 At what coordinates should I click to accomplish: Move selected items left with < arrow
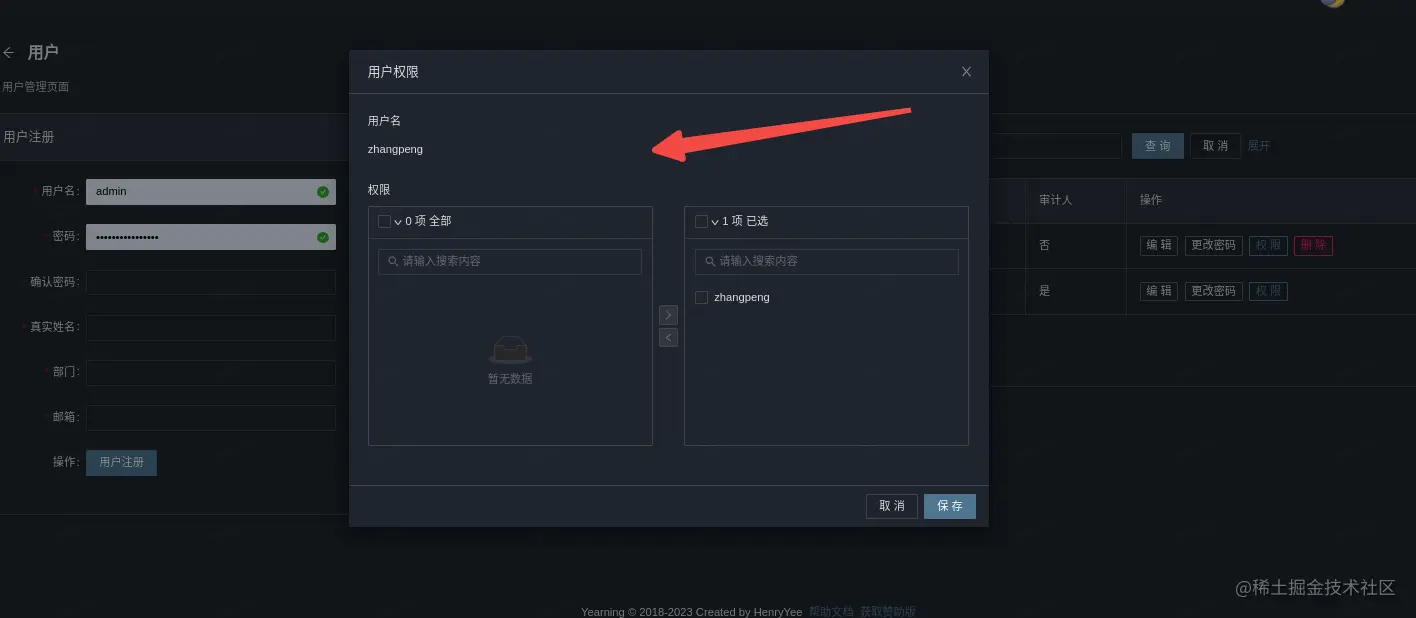coord(668,338)
